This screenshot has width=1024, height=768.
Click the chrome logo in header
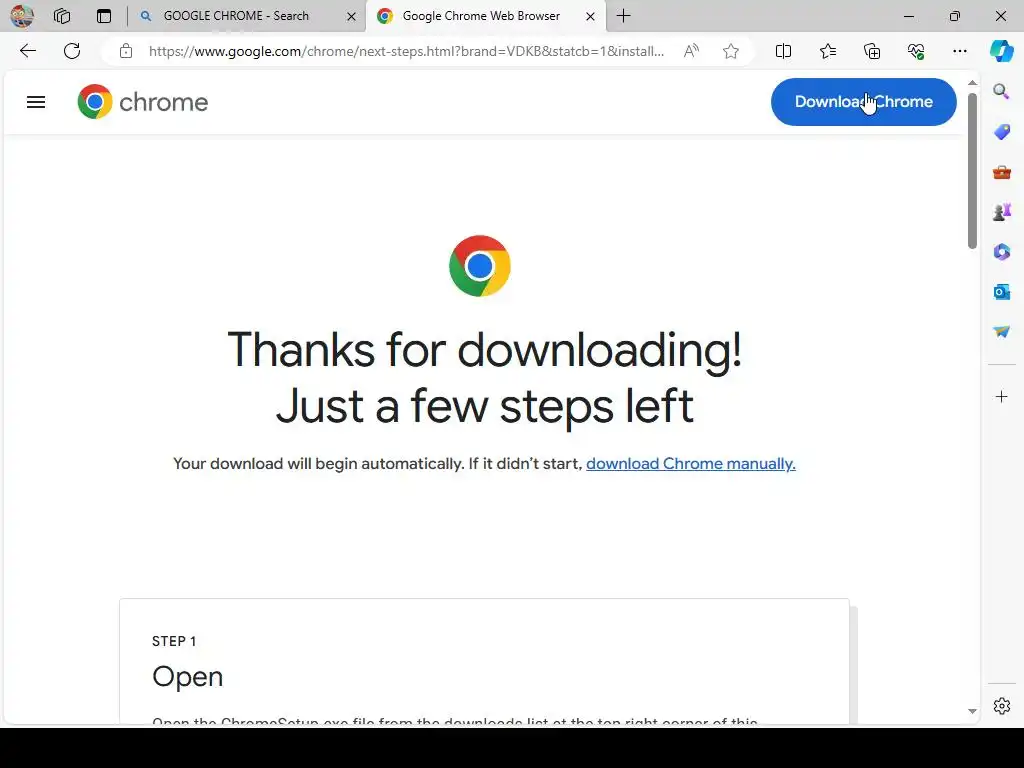pyautogui.click(x=142, y=102)
